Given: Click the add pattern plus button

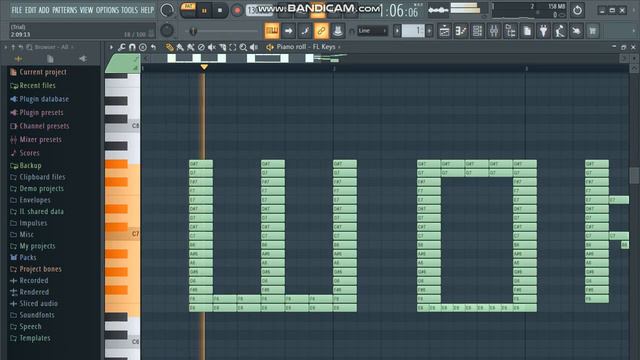Looking at the screenshot, I should click(x=429, y=31).
